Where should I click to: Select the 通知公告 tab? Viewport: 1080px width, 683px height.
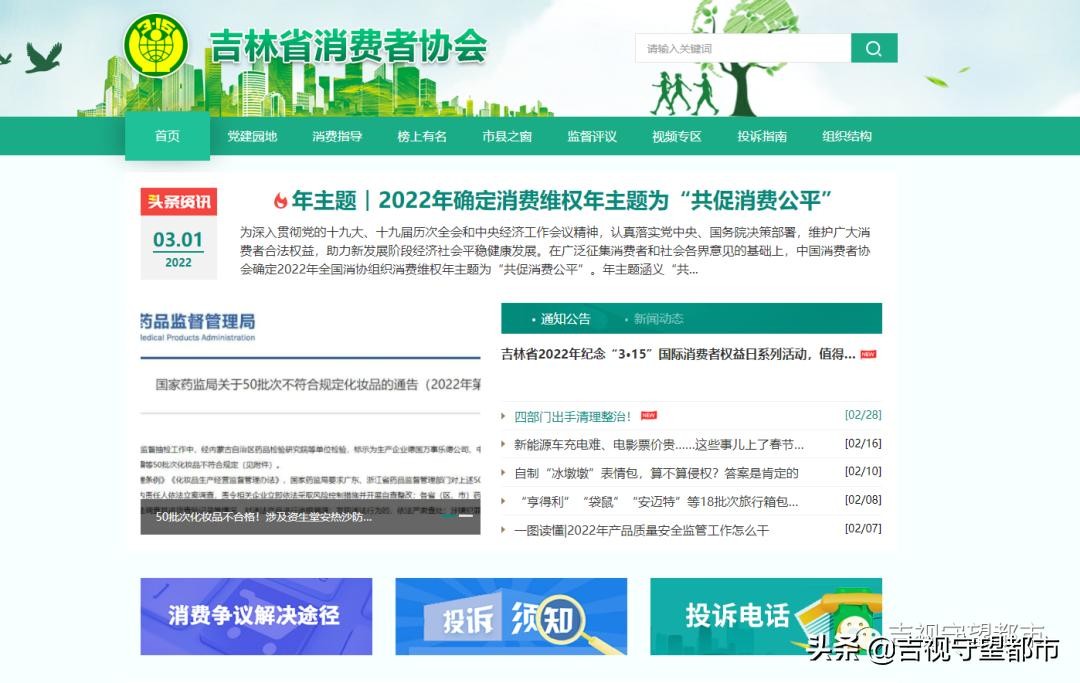(x=565, y=319)
